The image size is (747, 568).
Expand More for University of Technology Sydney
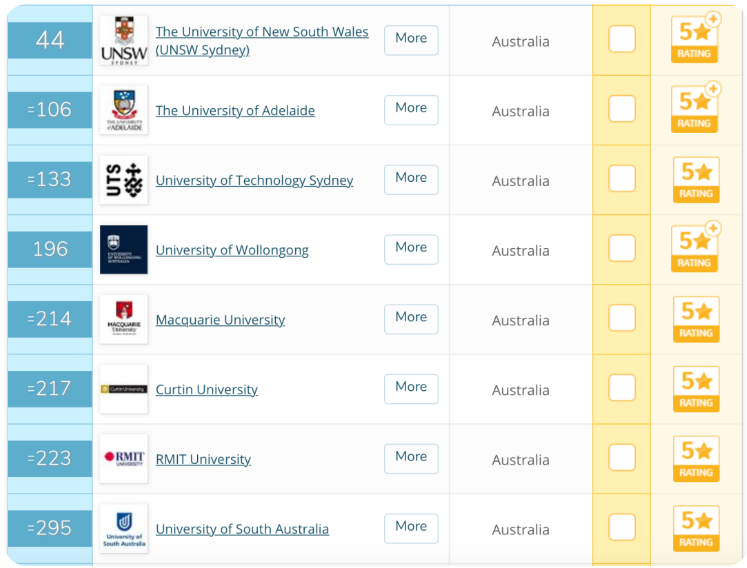tap(411, 180)
